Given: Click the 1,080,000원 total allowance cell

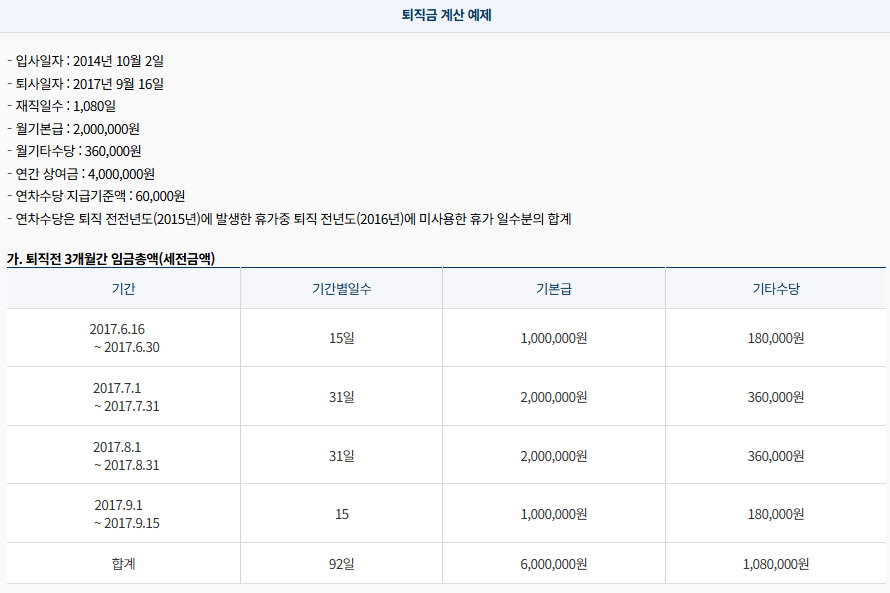Looking at the screenshot, I should pyautogui.click(x=775, y=563).
